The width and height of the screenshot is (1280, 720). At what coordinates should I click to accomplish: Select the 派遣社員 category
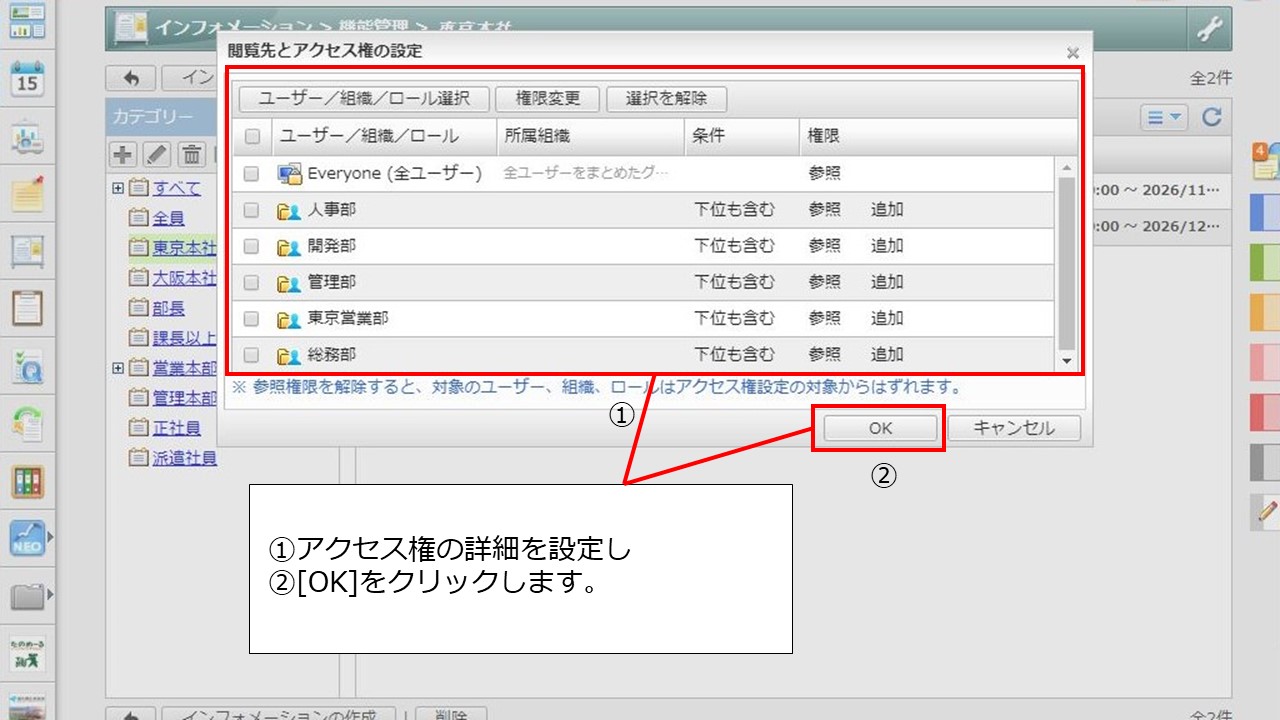click(184, 458)
